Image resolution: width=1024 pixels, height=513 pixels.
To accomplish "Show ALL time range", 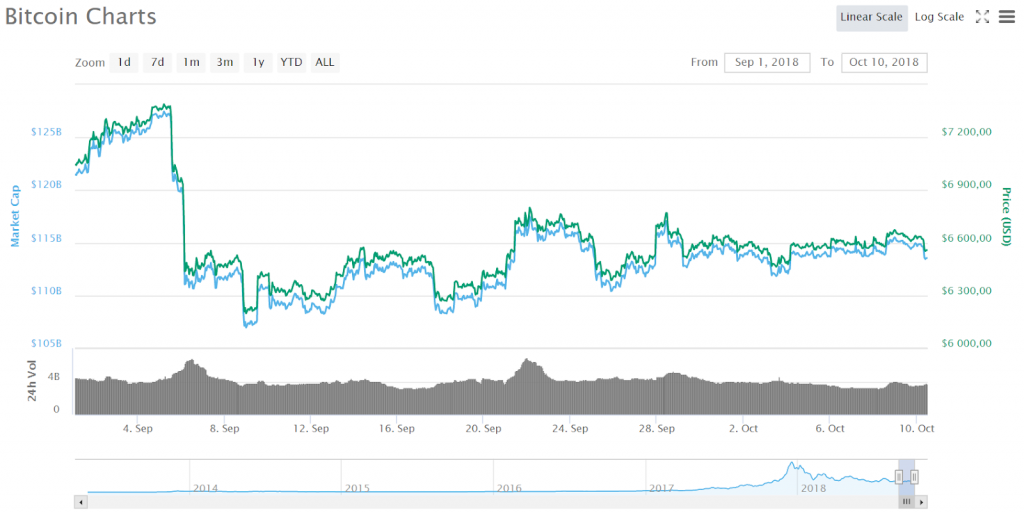I will [325, 62].
